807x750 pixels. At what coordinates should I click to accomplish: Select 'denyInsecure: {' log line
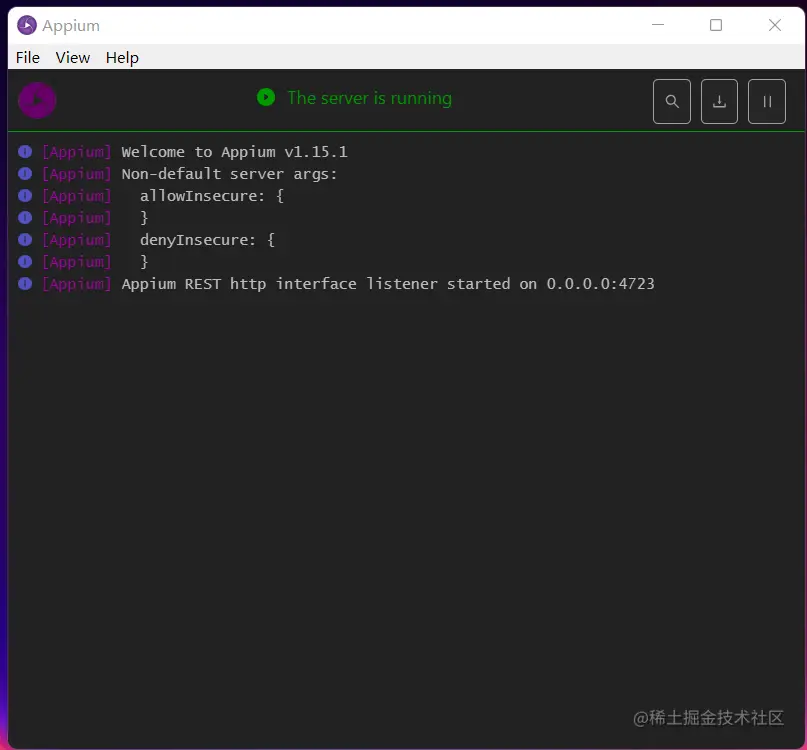click(x=207, y=240)
